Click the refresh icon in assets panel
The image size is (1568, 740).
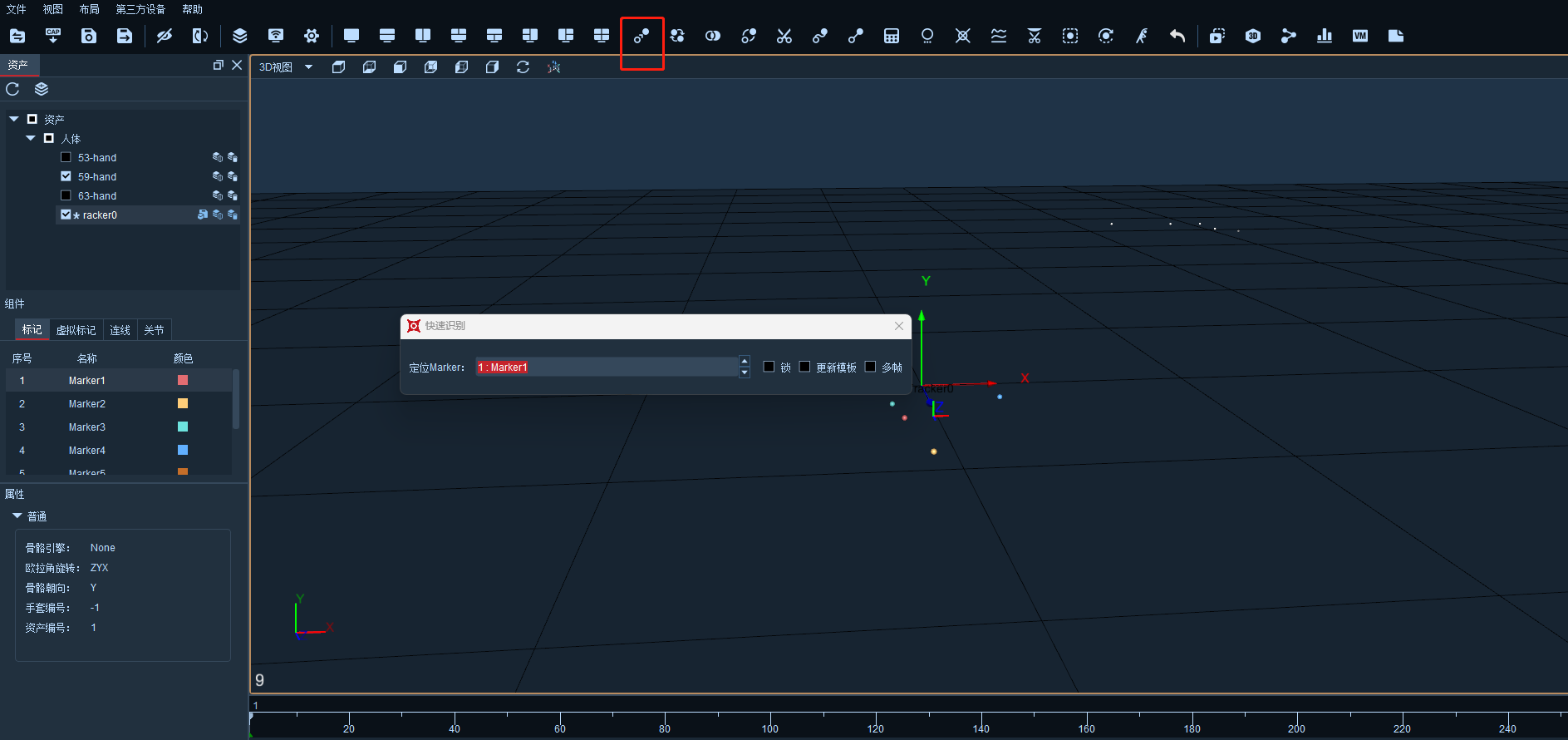pos(12,89)
